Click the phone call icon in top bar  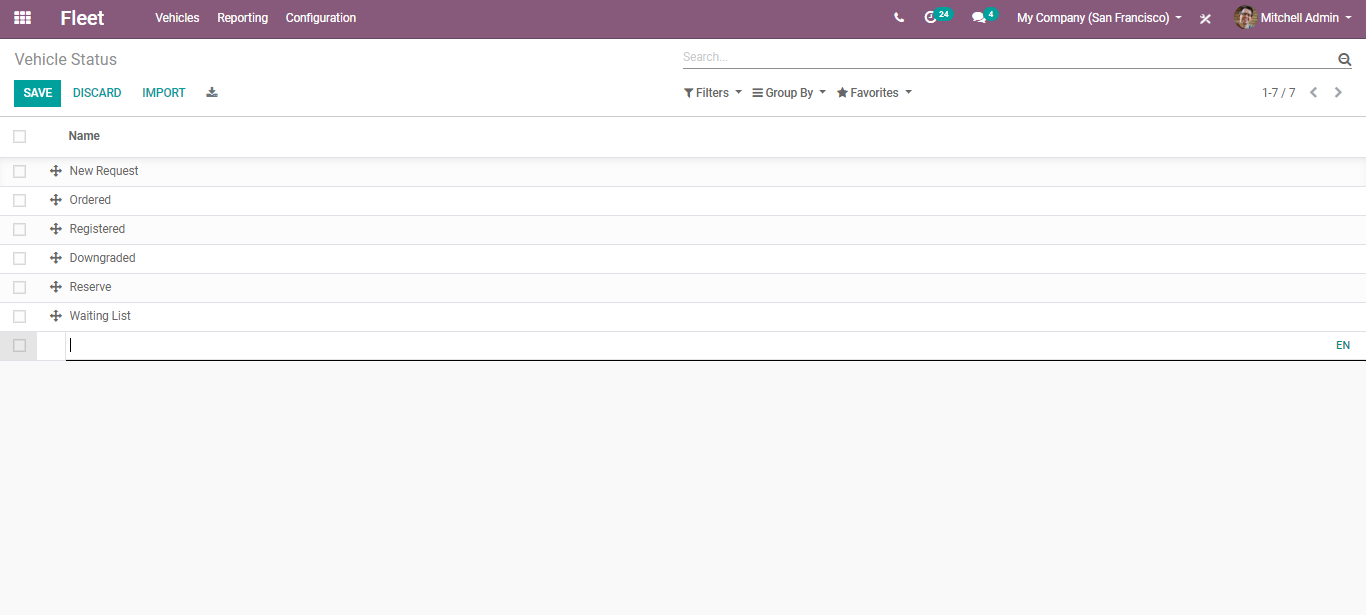click(899, 18)
